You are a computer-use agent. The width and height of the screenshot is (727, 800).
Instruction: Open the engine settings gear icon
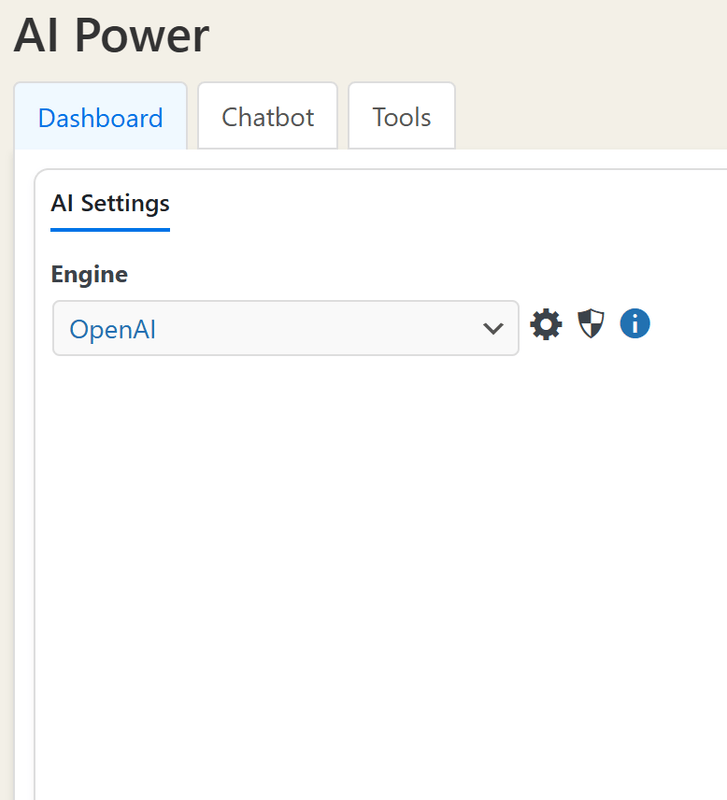coord(546,324)
